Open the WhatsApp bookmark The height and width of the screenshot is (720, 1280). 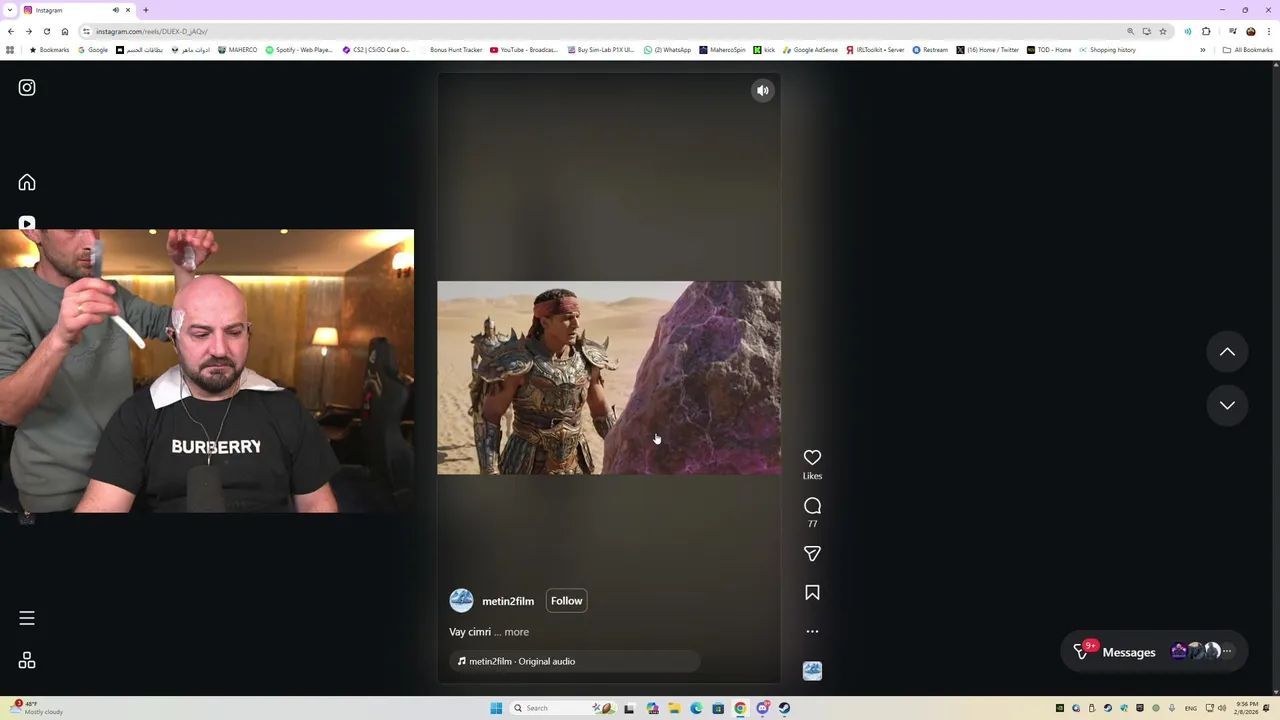[x=667, y=50]
